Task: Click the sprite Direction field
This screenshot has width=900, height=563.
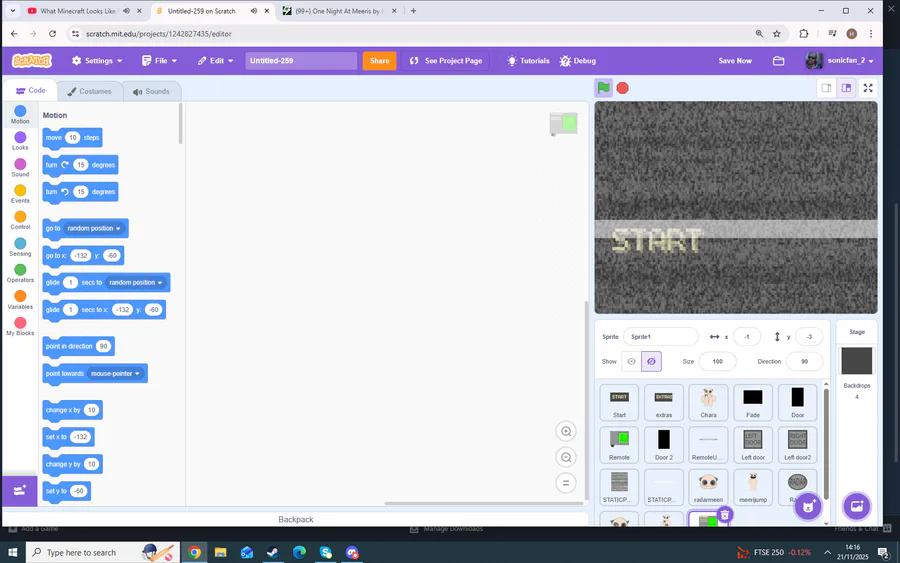Action: click(804, 362)
